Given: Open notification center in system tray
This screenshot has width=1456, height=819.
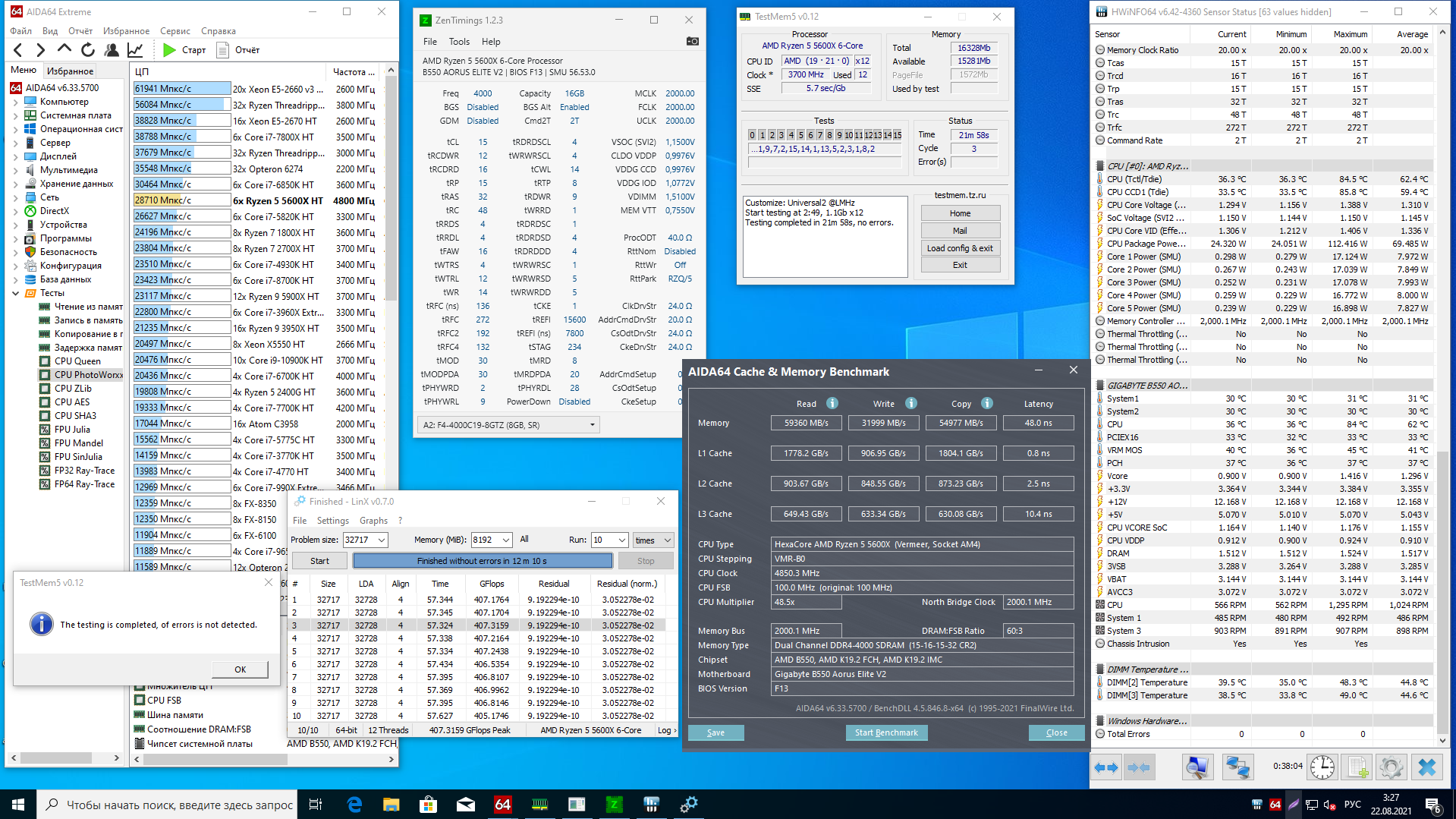Looking at the screenshot, I should (x=1433, y=805).
